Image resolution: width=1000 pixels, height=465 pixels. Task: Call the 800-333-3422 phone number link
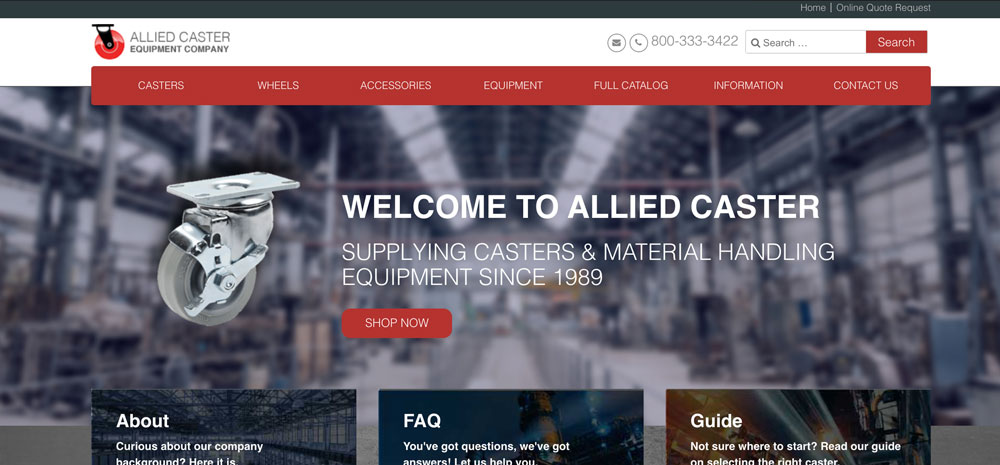695,41
